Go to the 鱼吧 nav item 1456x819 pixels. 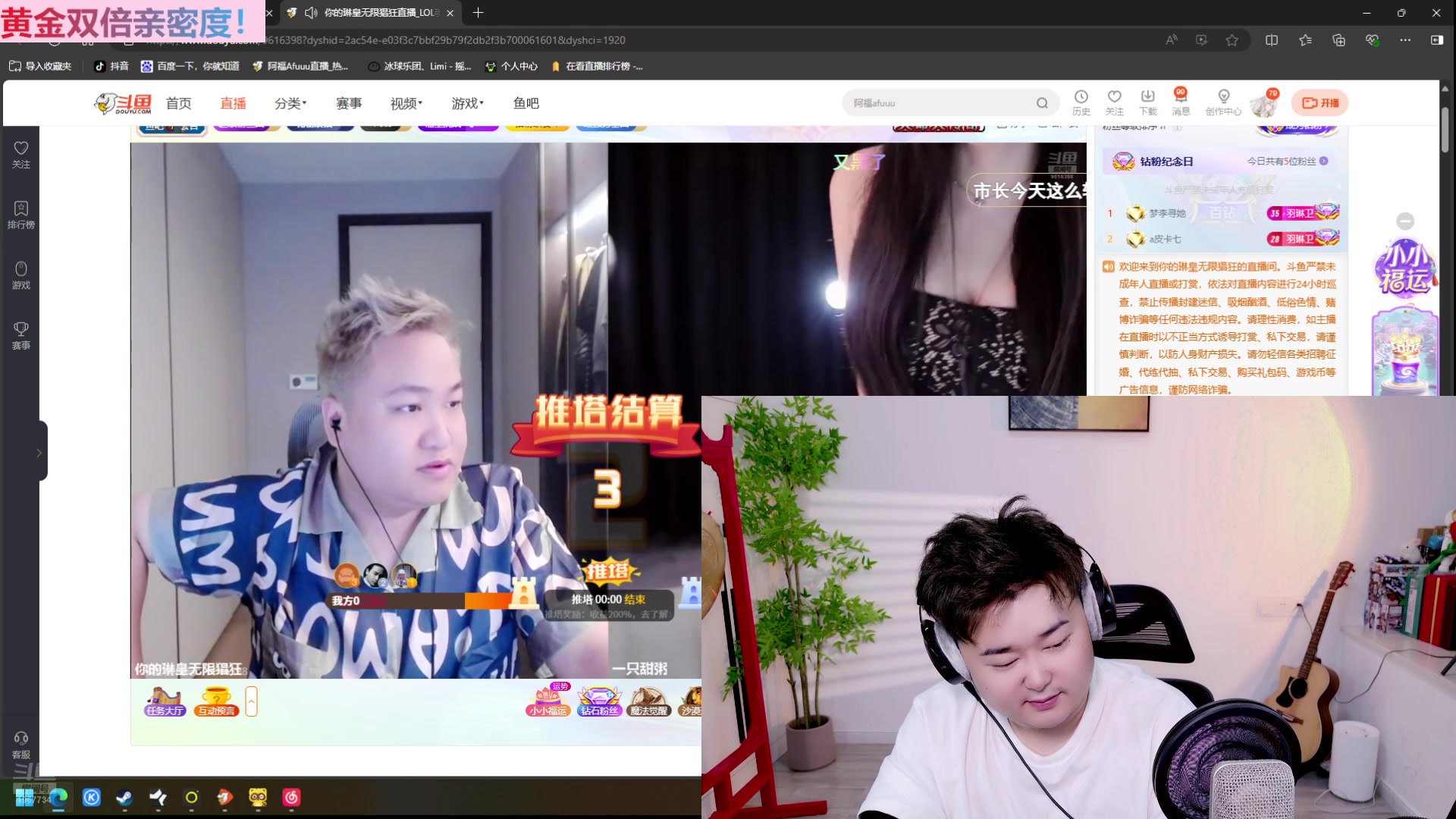pyautogui.click(x=526, y=103)
